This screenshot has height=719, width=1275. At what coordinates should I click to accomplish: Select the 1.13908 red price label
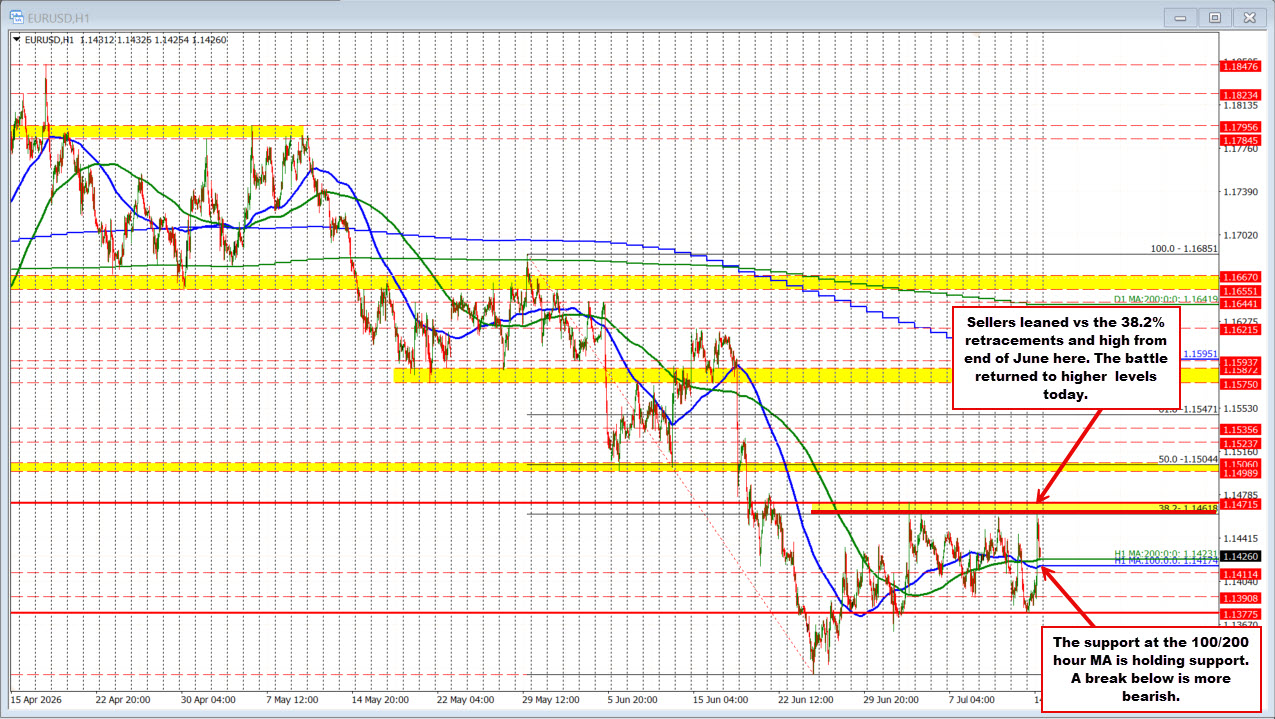click(x=1240, y=597)
